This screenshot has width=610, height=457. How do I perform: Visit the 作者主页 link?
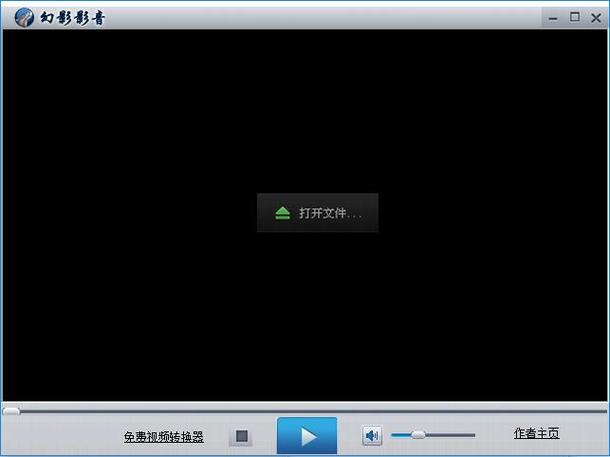pos(536,433)
